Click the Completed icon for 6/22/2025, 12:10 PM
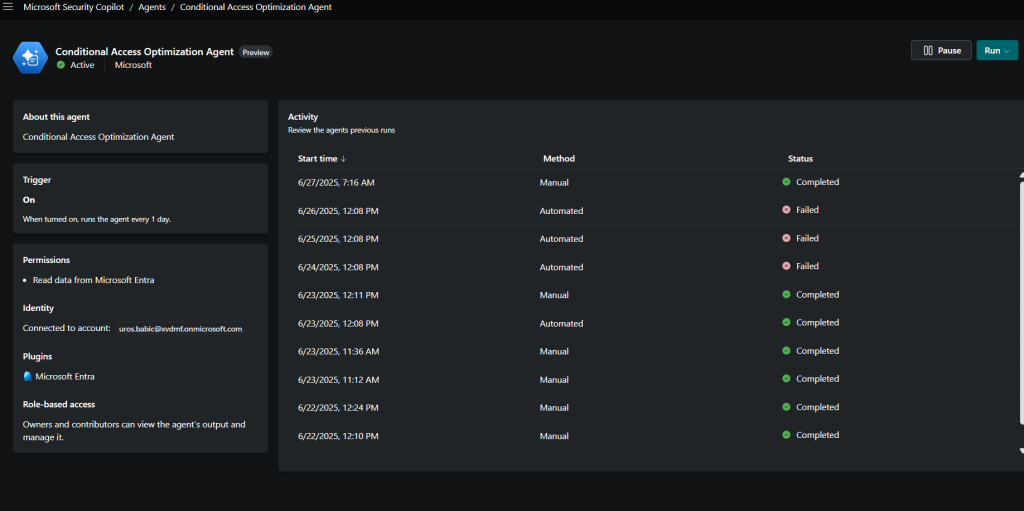 786,435
